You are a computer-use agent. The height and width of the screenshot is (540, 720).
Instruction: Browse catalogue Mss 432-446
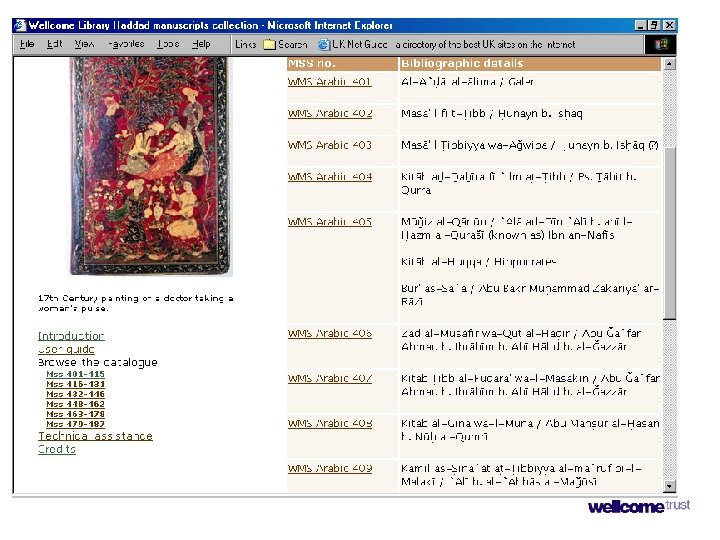(x=75, y=394)
